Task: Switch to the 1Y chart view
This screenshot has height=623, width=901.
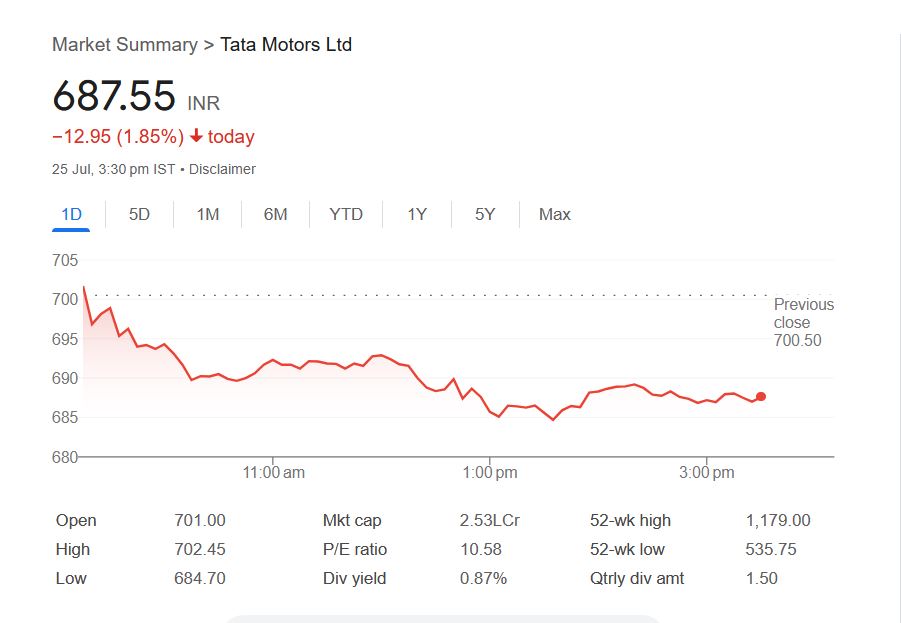Action: coord(417,214)
